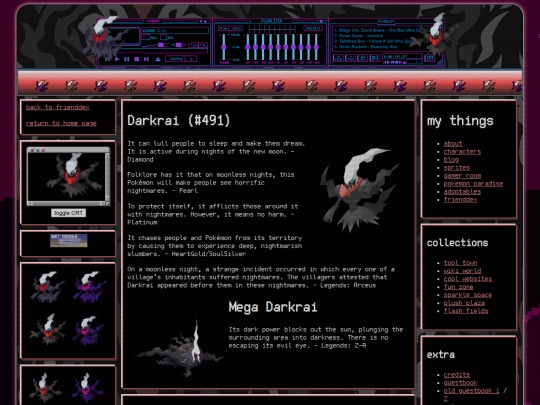540x405 pixels.
Task: Click the first Darkrai sprite in the top sprite box
Action: coord(47,287)
